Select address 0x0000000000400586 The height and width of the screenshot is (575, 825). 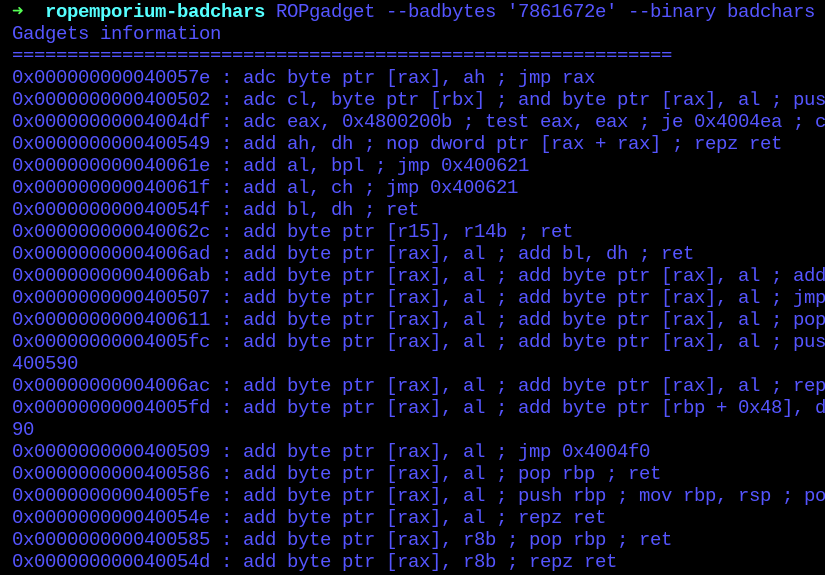click(x=111, y=473)
